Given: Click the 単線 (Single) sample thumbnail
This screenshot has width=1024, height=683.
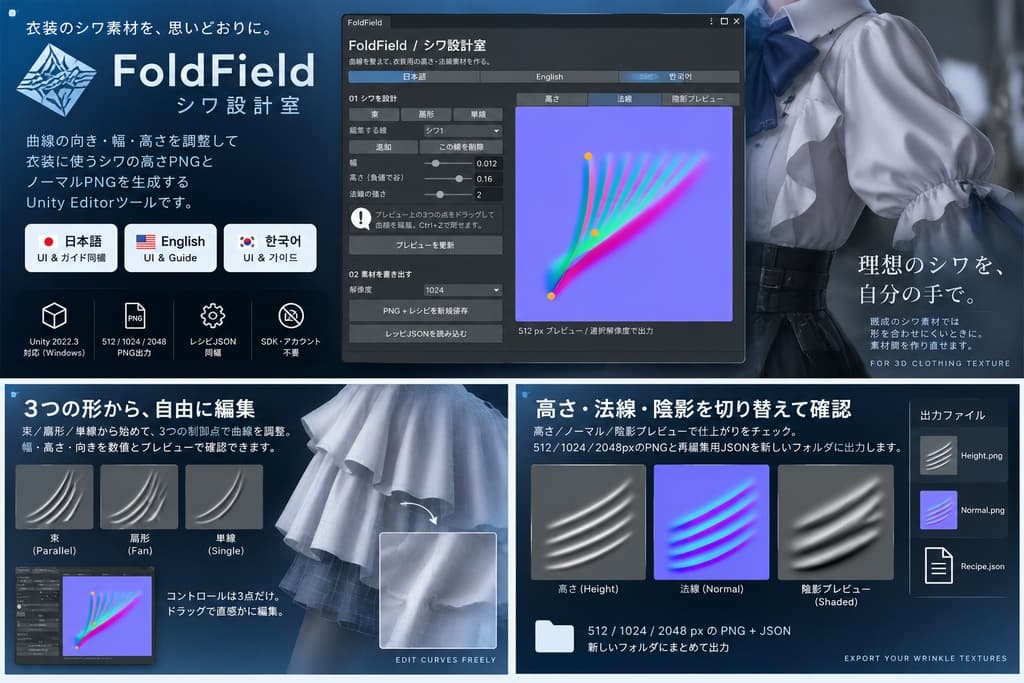Looking at the screenshot, I should pyautogui.click(x=224, y=496).
